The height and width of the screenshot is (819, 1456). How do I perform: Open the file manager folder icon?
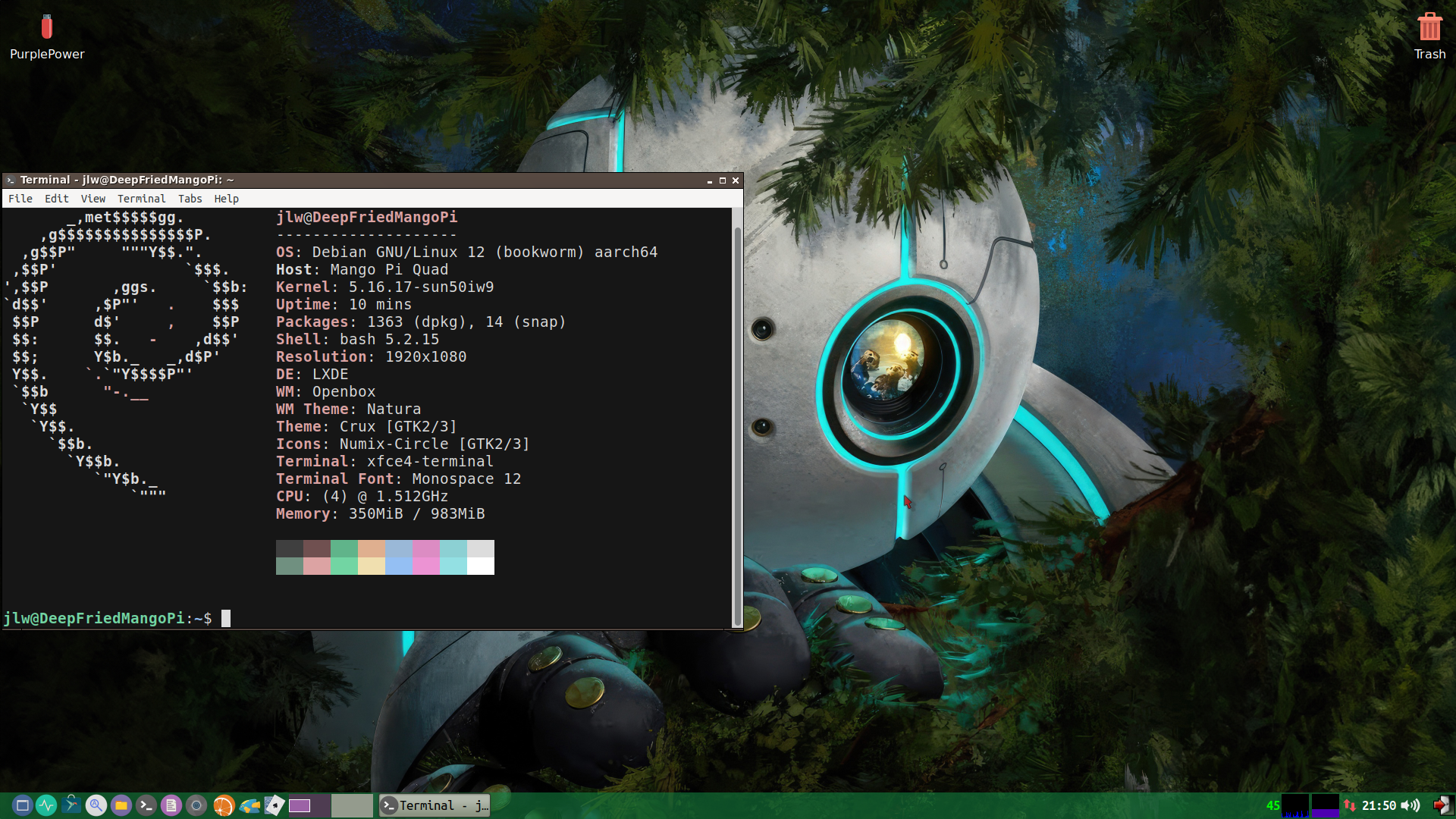[x=121, y=805]
